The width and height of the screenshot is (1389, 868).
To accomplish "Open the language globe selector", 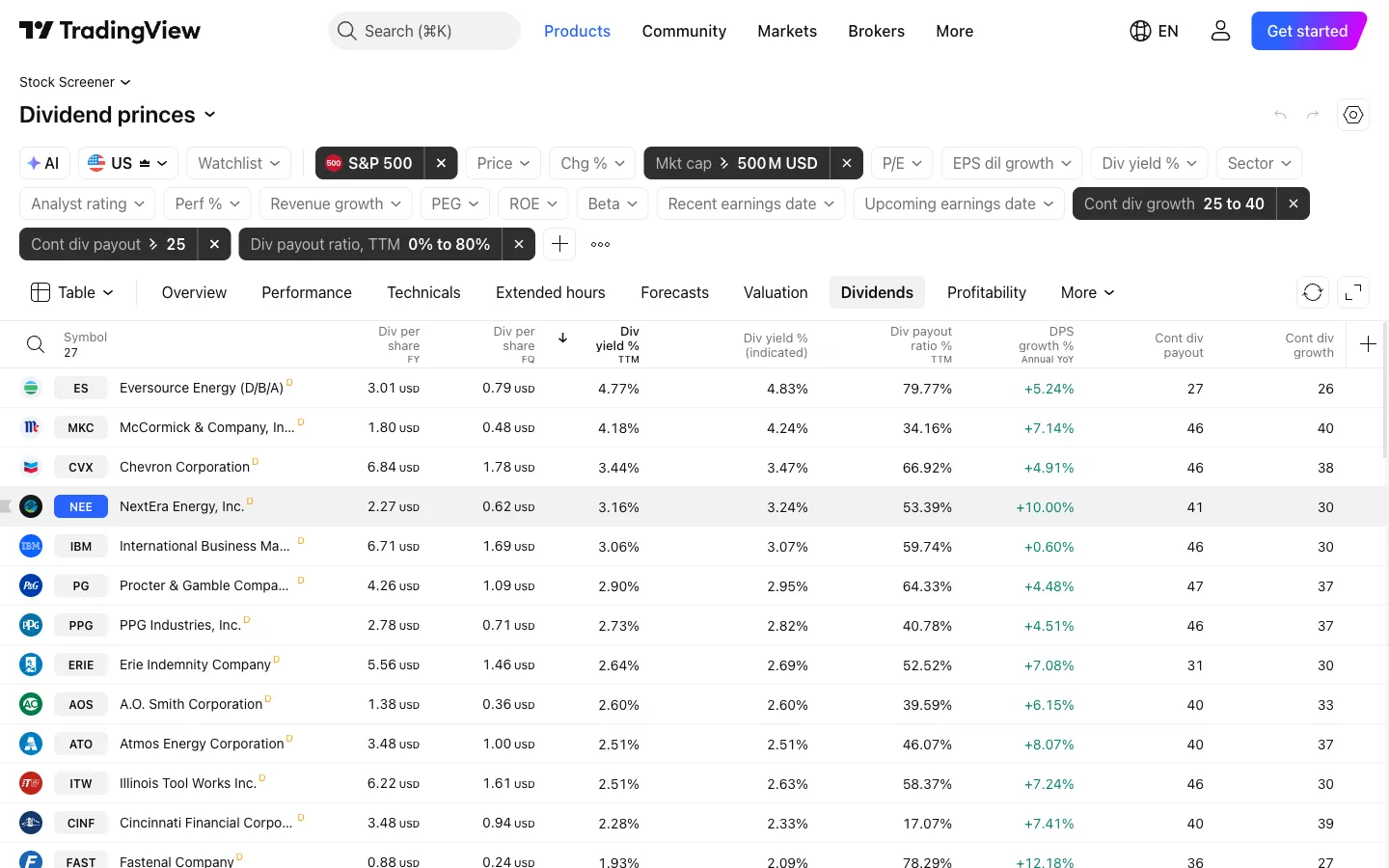I will 1154,31.
